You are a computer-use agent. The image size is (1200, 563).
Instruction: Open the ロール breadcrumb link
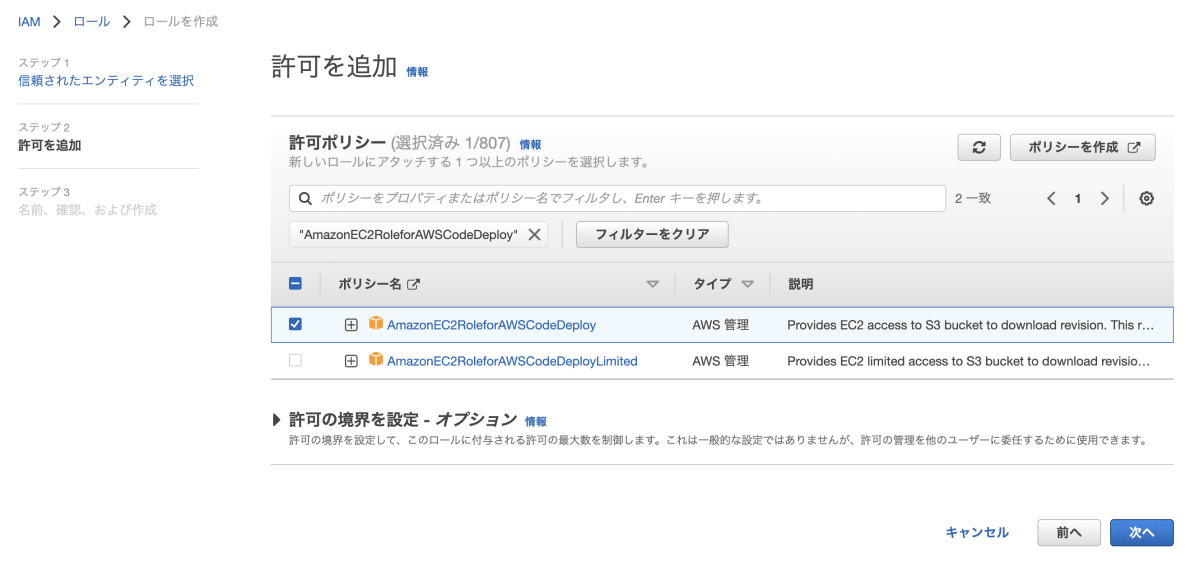click(91, 21)
